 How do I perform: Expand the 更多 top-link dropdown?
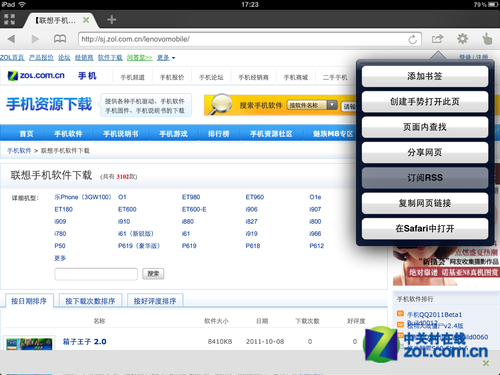(x=166, y=58)
